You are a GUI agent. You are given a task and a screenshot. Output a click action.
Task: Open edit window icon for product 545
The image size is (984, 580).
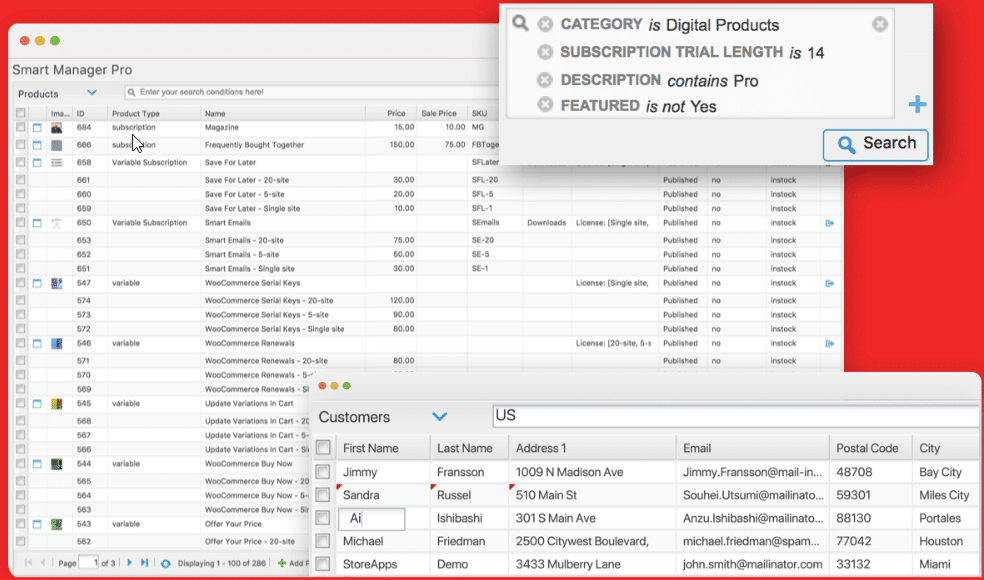coord(37,404)
